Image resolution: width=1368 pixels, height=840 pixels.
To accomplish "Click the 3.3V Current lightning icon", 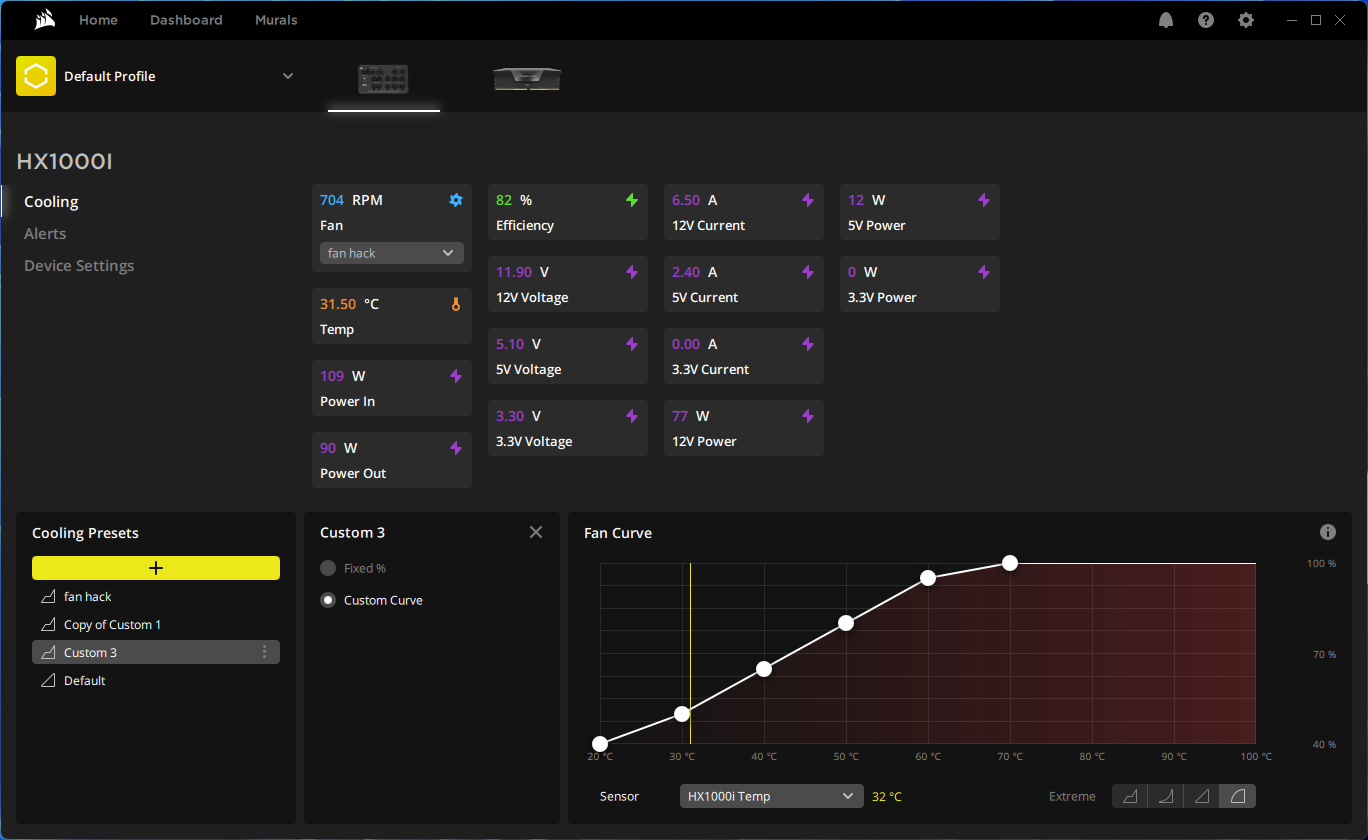I will click(x=808, y=344).
